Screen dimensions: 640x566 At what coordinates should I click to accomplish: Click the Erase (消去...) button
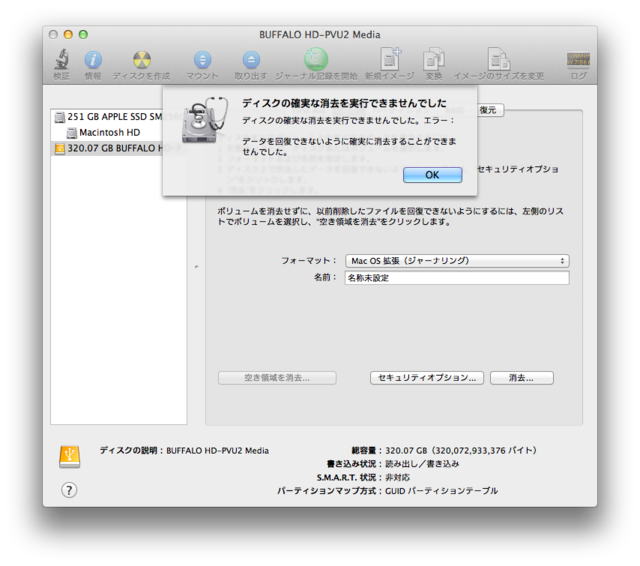pyautogui.click(x=522, y=378)
